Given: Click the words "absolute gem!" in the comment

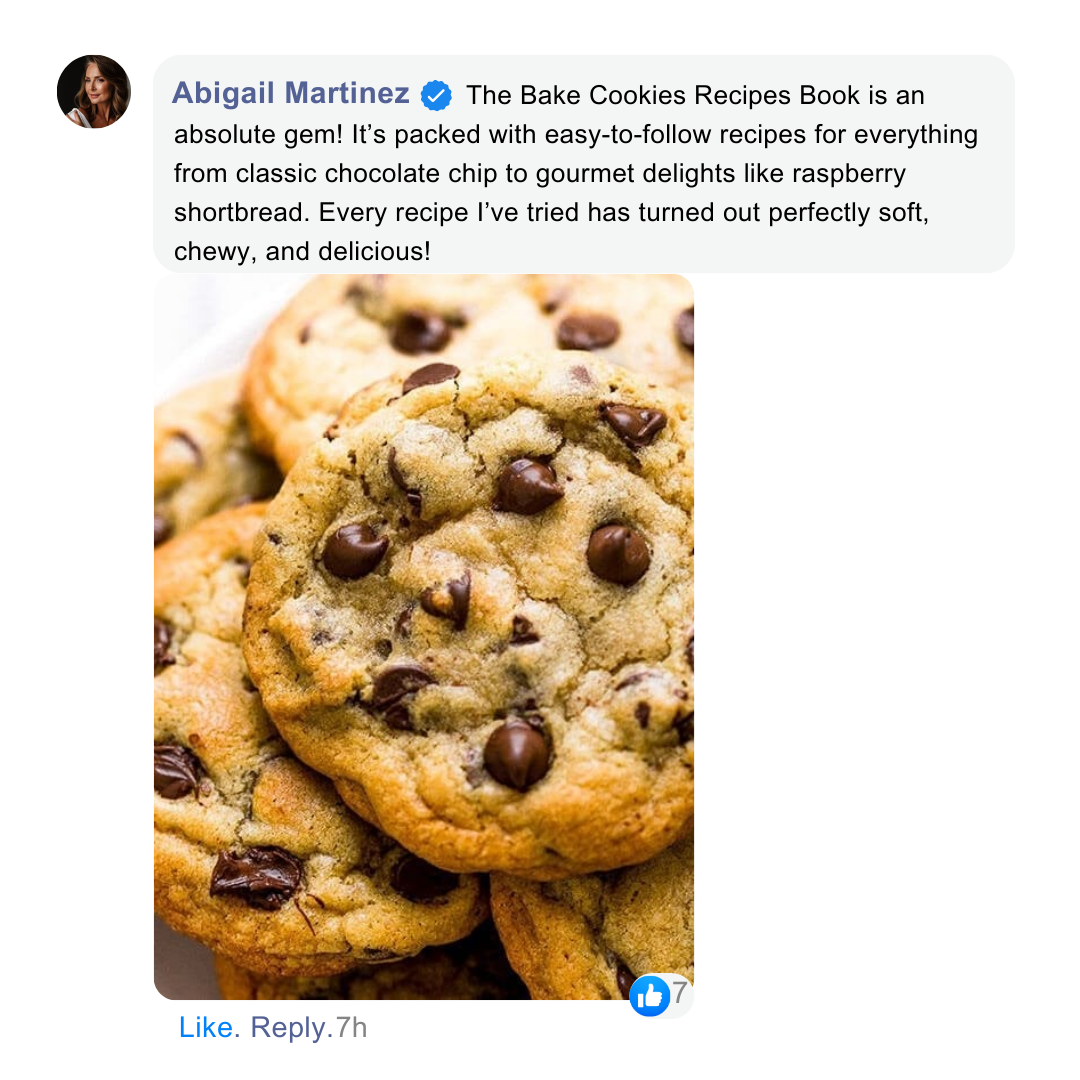Looking at the screenshot, I should pyautogui.click(x=258, y=134).
